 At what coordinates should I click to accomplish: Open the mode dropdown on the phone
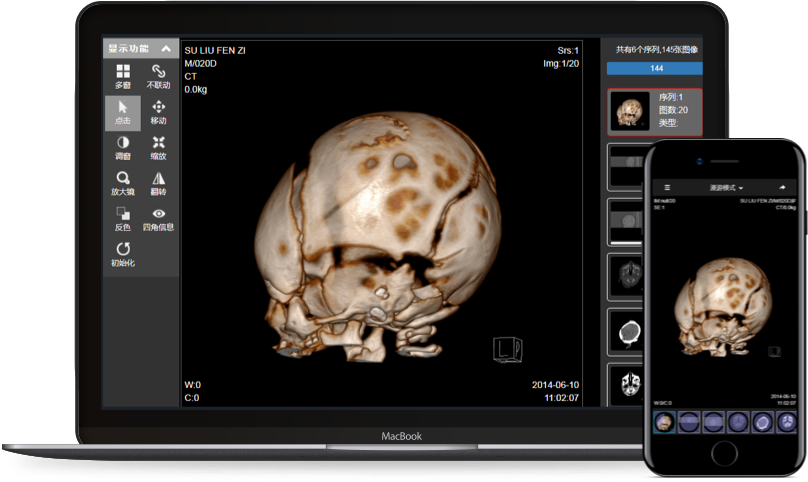[726, 187]
